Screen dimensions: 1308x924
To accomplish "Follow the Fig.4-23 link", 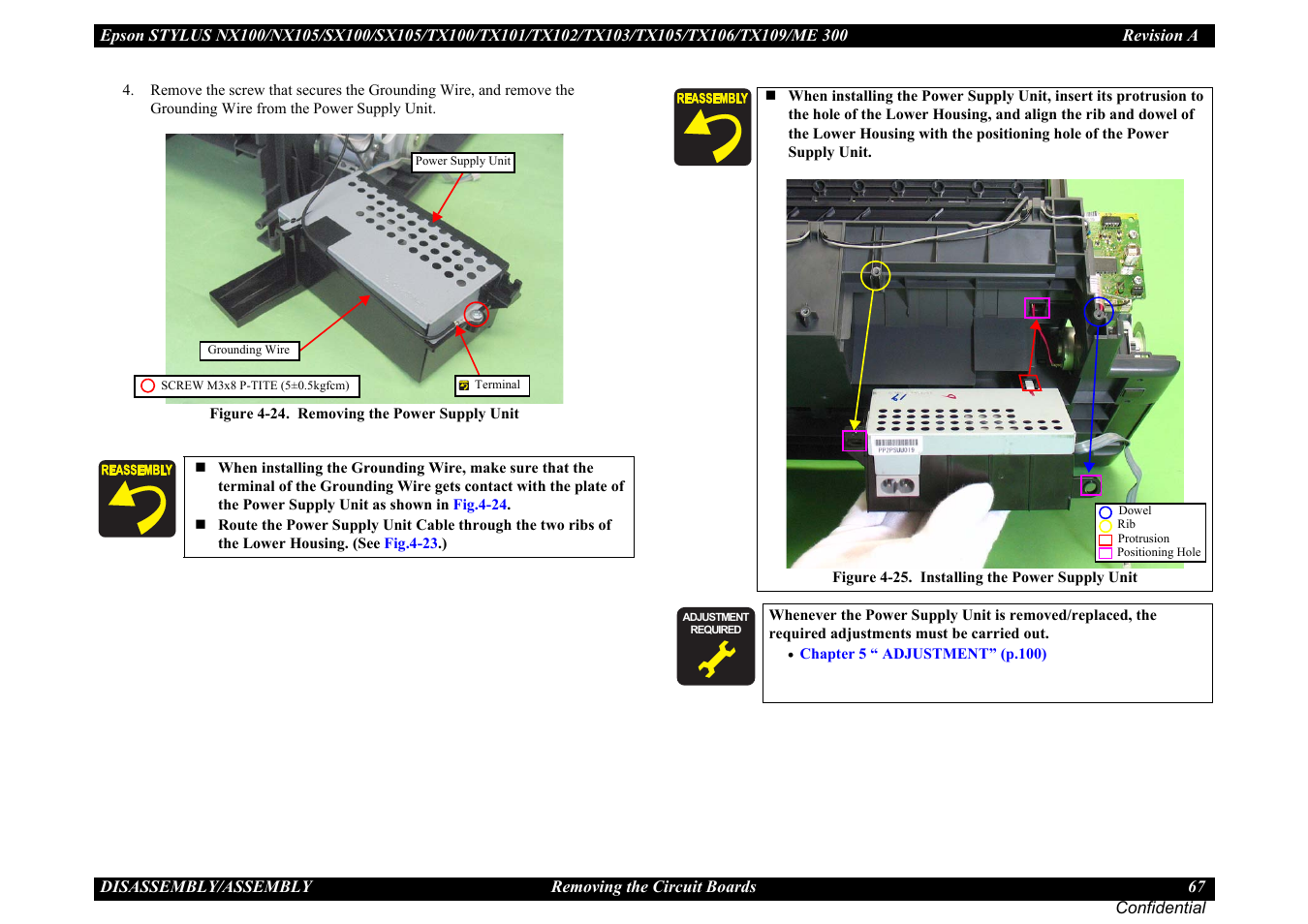I will click(411, 543).
